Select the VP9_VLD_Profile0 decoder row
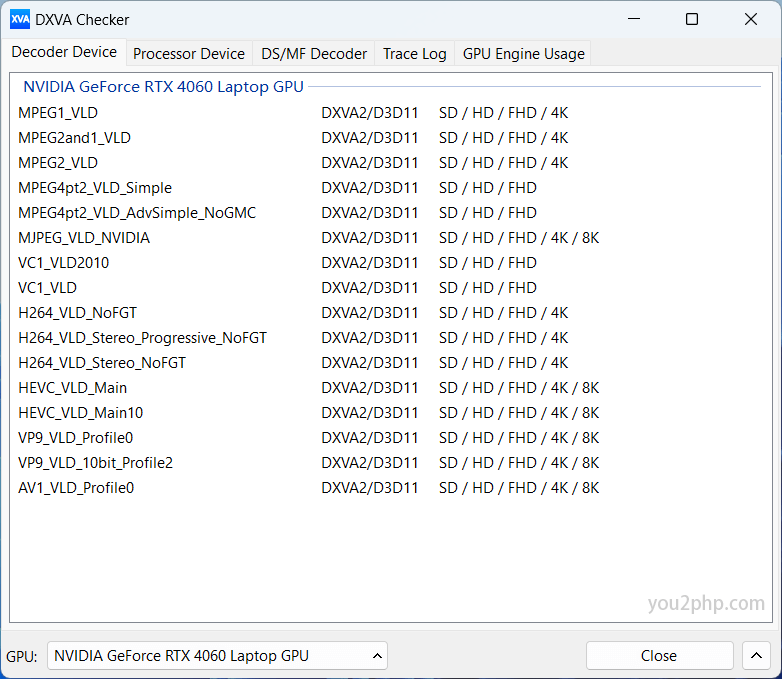Viewport: 782px width, 679px height. [75, 438]
